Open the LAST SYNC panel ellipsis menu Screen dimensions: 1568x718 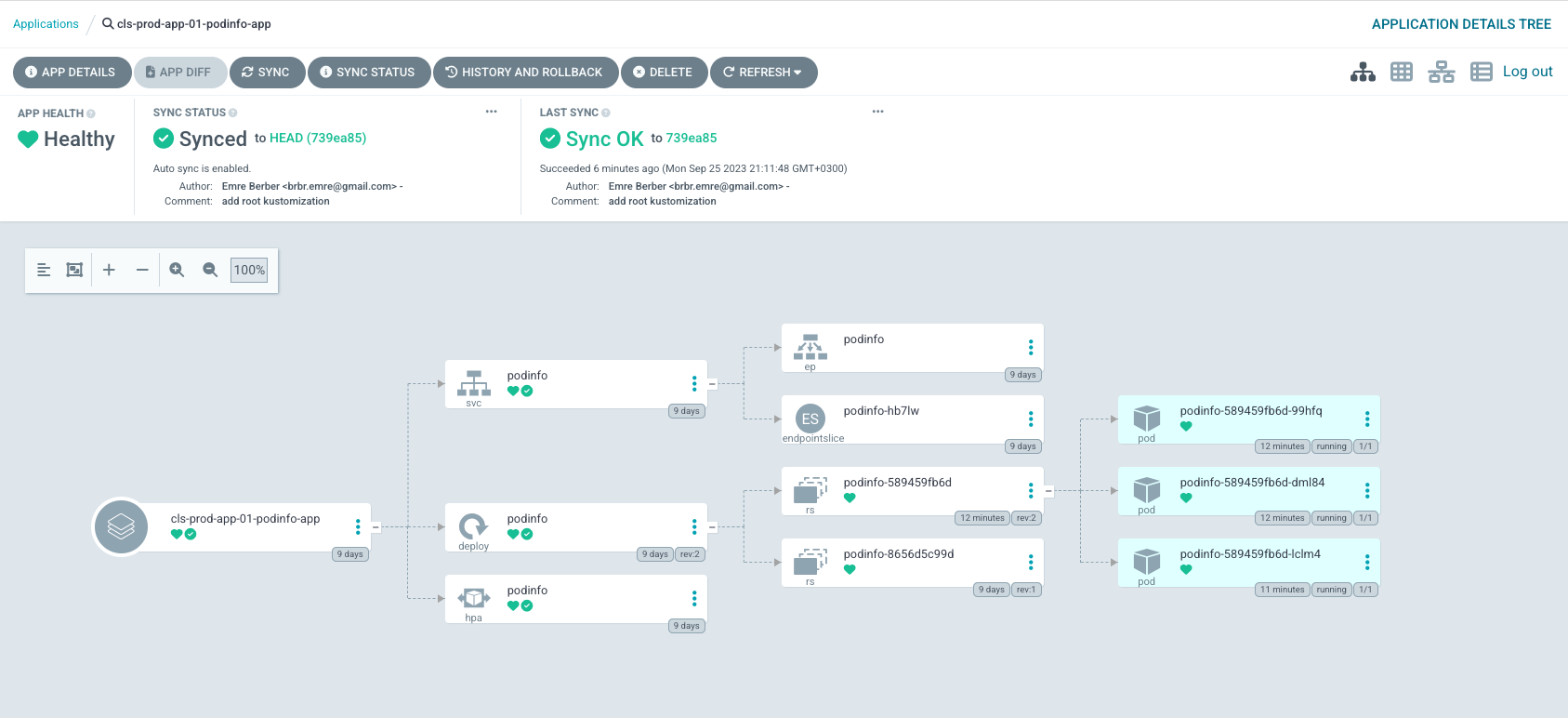click(878, 112)
